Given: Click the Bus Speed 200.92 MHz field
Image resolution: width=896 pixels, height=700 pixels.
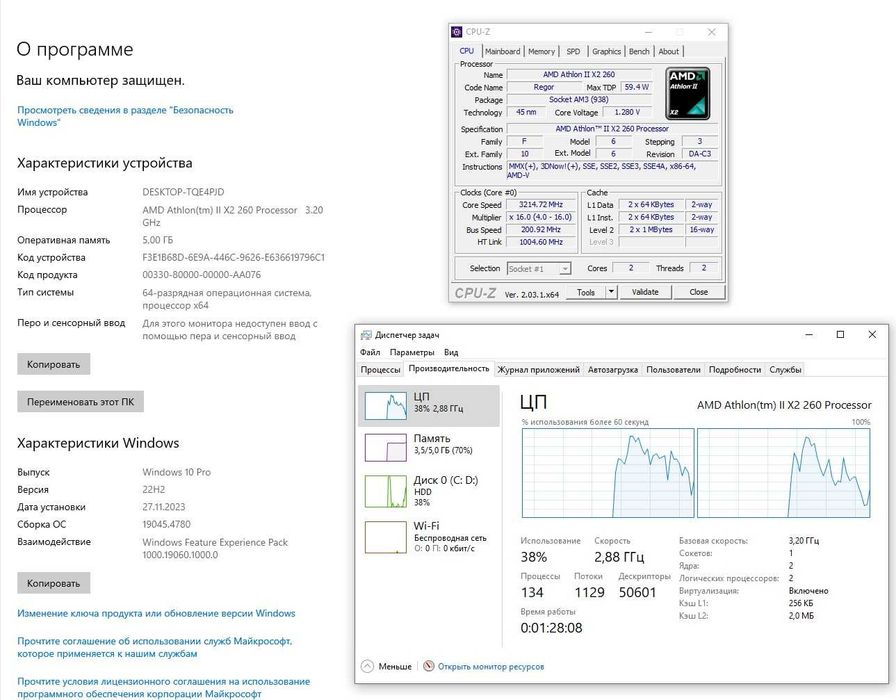Looking at the screenshot, I should pos(541,230).
